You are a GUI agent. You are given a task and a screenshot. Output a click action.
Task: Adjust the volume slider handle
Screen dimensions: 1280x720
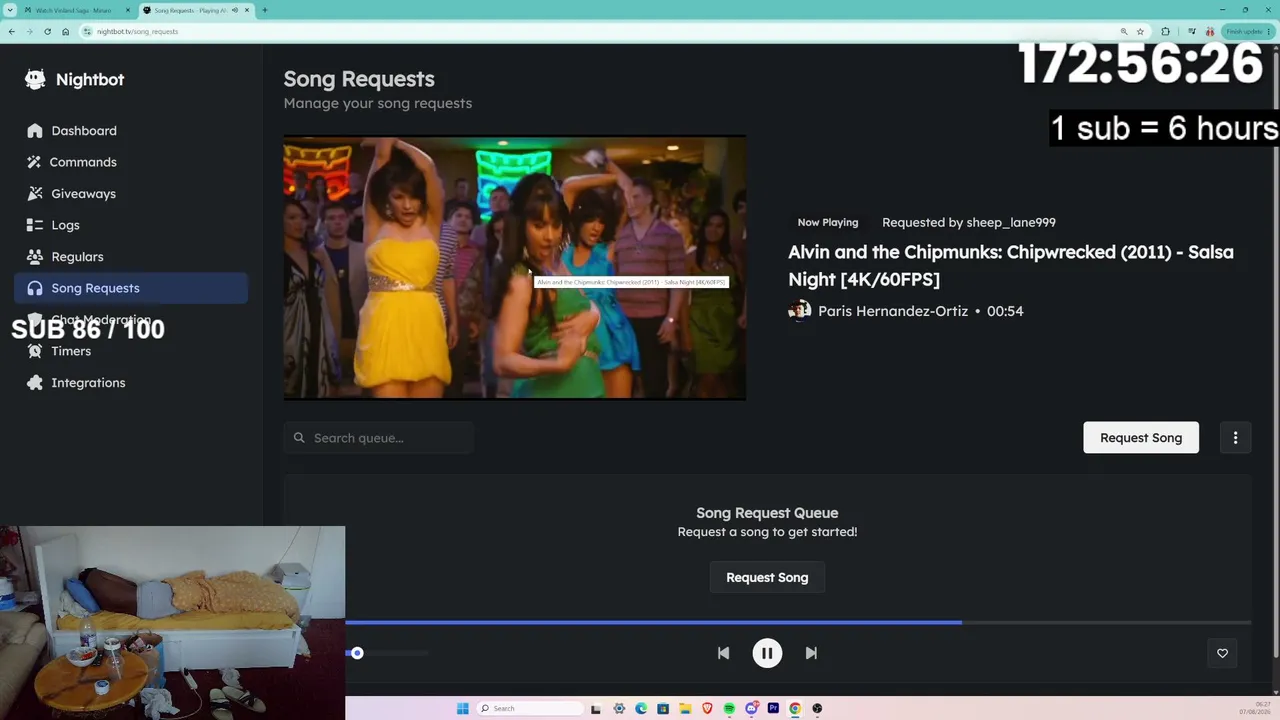coord(357,653)
